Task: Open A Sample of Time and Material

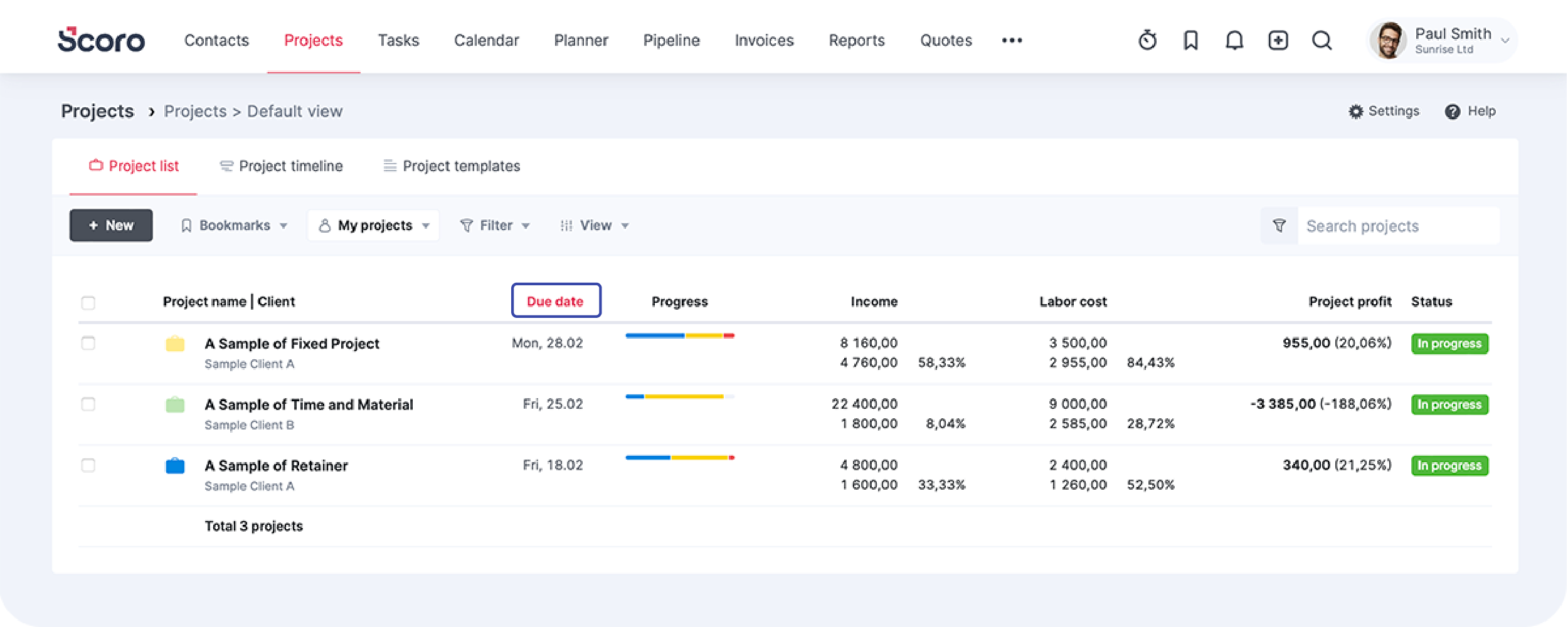Action: [x=309, y=404]
